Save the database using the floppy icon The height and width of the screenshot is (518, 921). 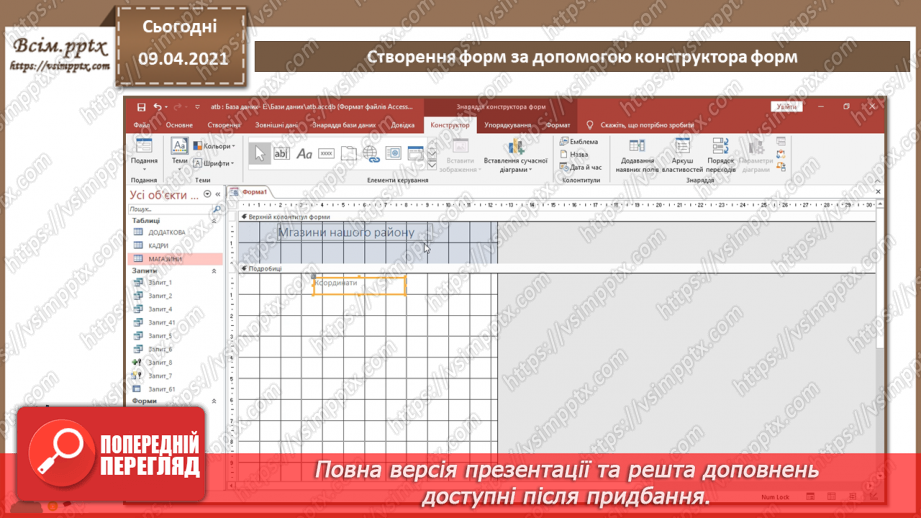click(141, 107)
